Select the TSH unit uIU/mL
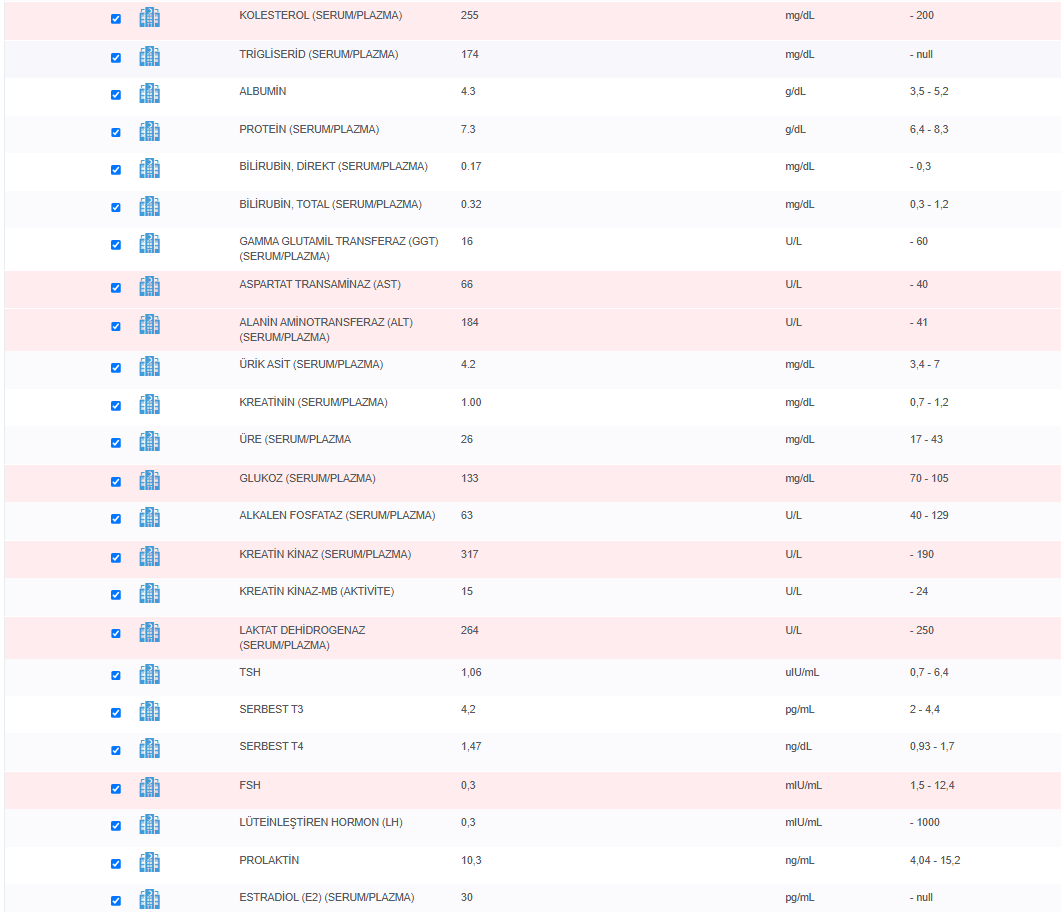The width and height of the screenshot is (1061, 912). [x=802, y=672]
